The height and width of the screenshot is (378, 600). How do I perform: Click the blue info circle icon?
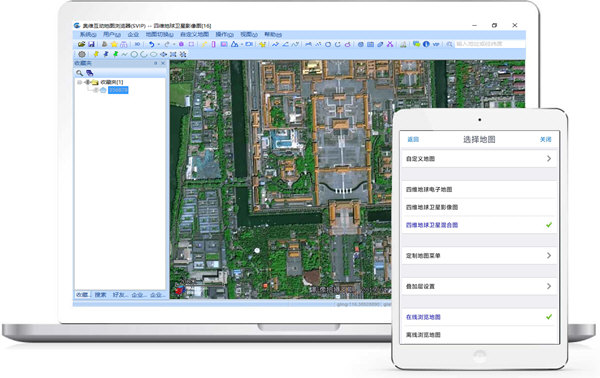point(426,44)
